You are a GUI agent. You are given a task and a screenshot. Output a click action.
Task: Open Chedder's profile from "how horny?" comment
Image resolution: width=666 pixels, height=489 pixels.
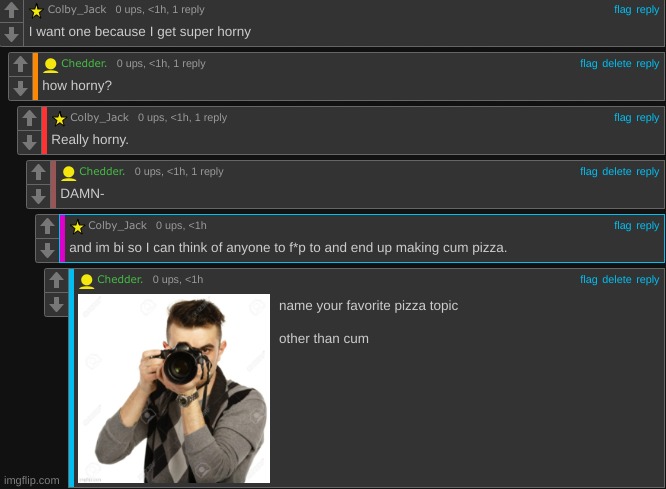click(84, 63)
